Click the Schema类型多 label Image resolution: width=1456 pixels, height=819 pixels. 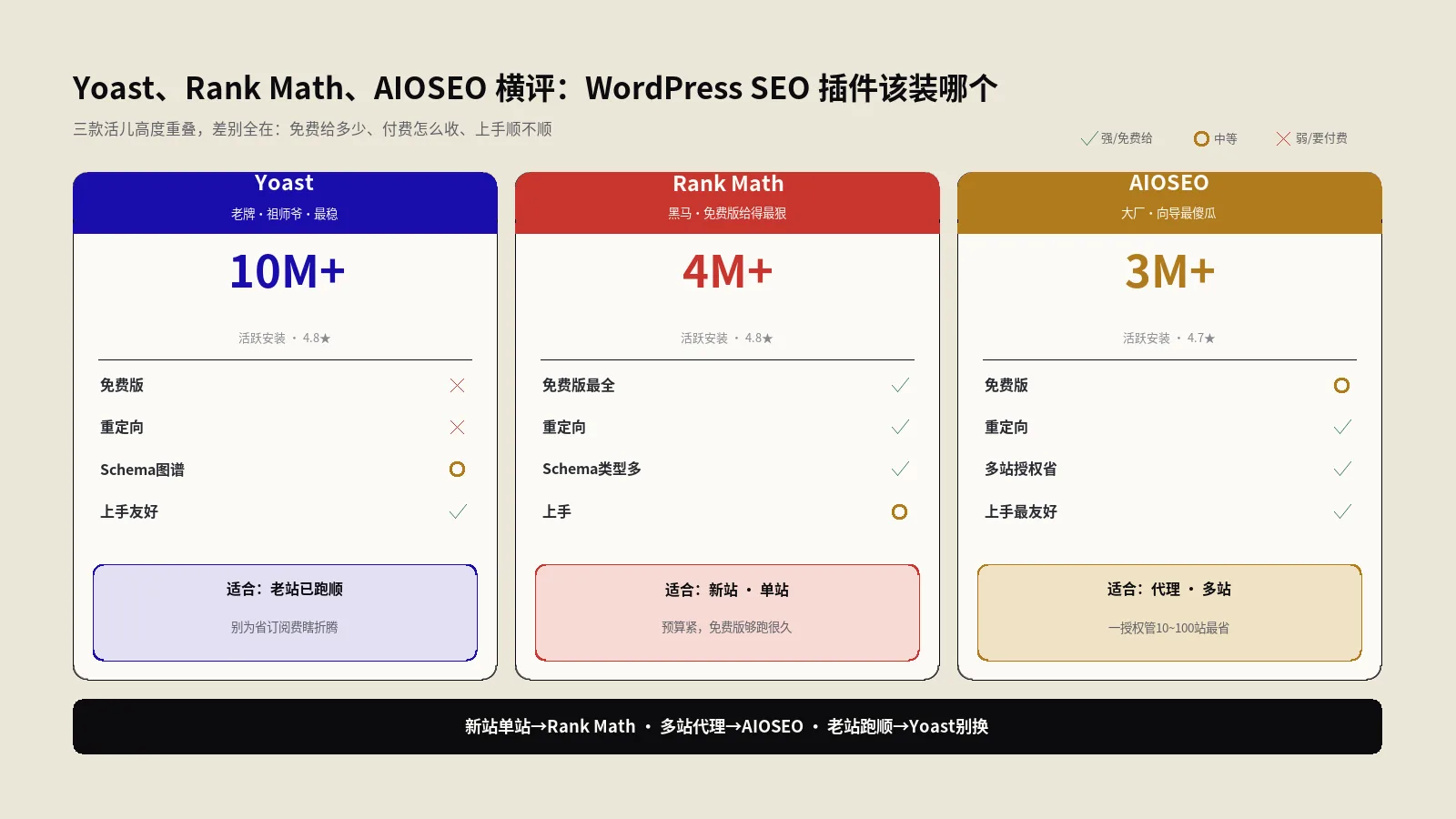click(591, 470)
